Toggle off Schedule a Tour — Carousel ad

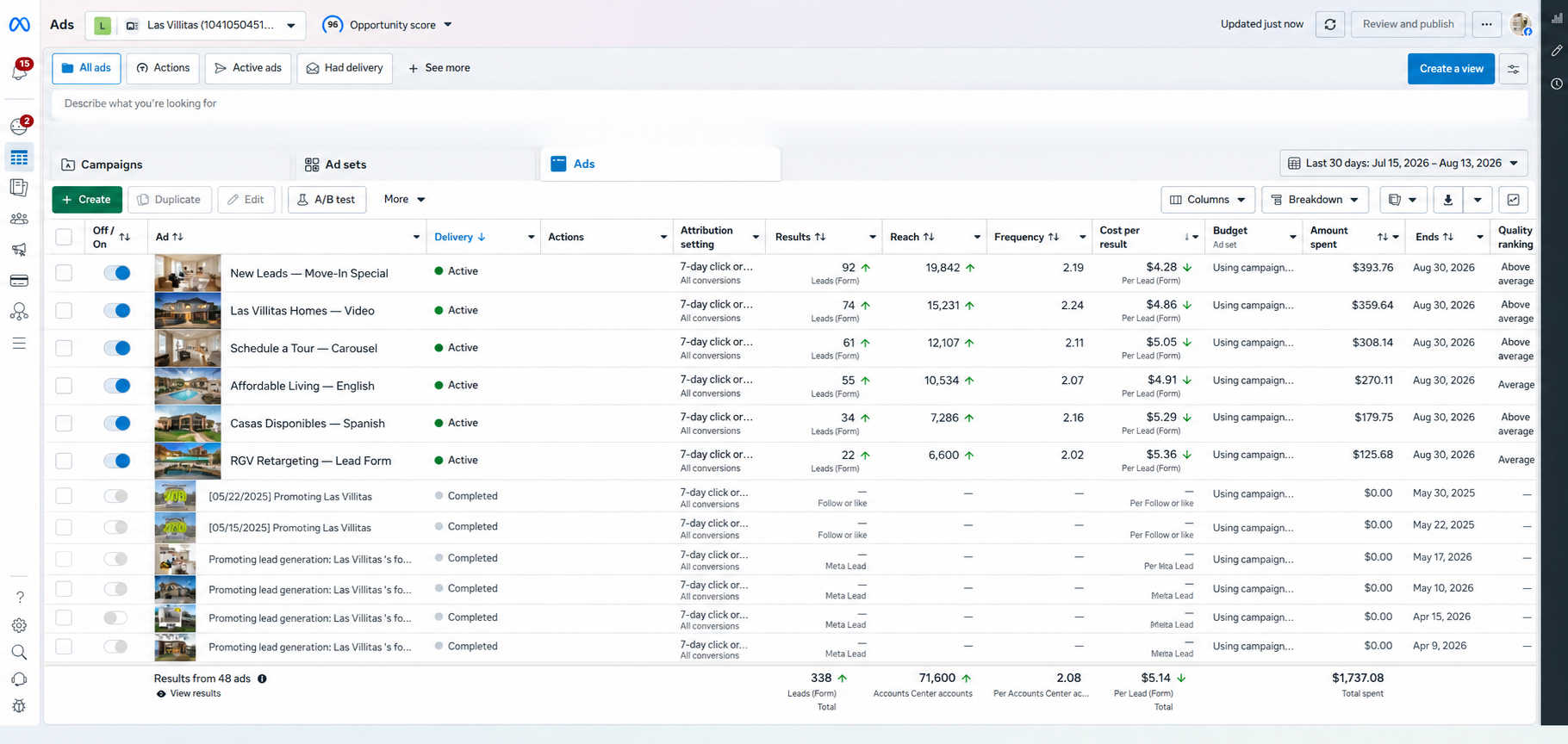(116, 348)
